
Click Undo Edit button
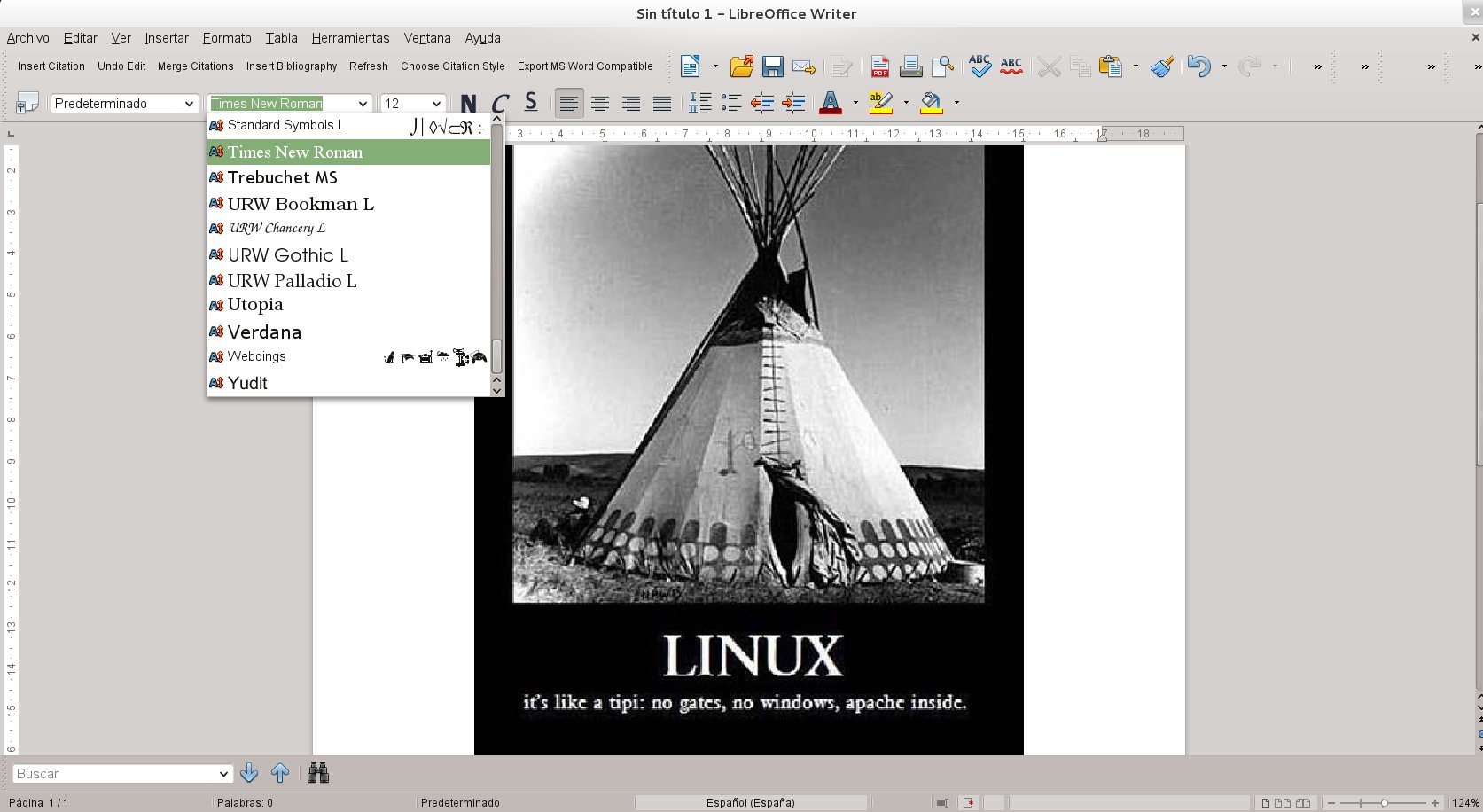[121, 66]
